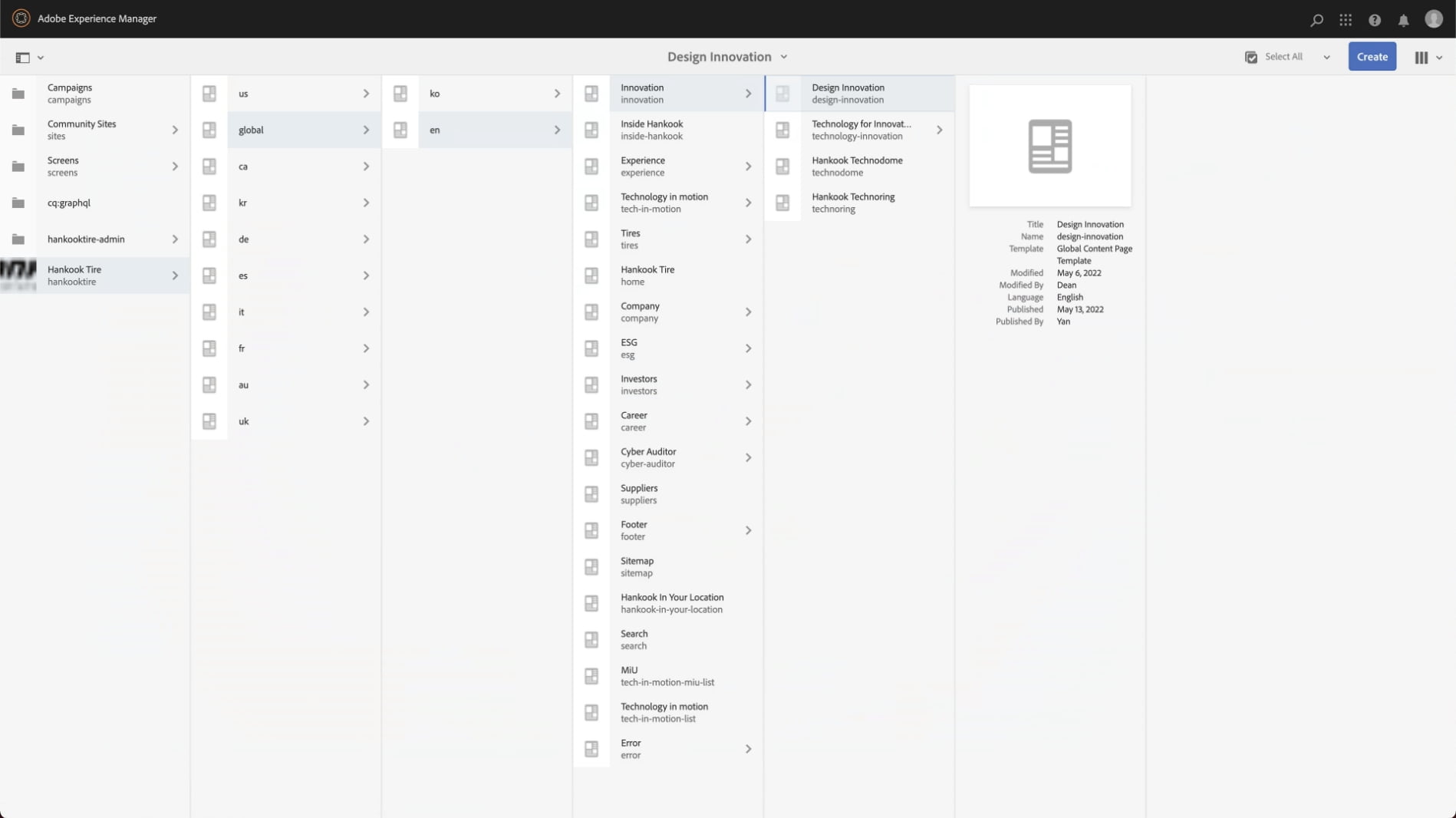Image resolution: width=1456 pixels, height=818 pixels.
Task: Select Technology in motion tech-in-motion-list page
Action: click(x=668, y=712)
